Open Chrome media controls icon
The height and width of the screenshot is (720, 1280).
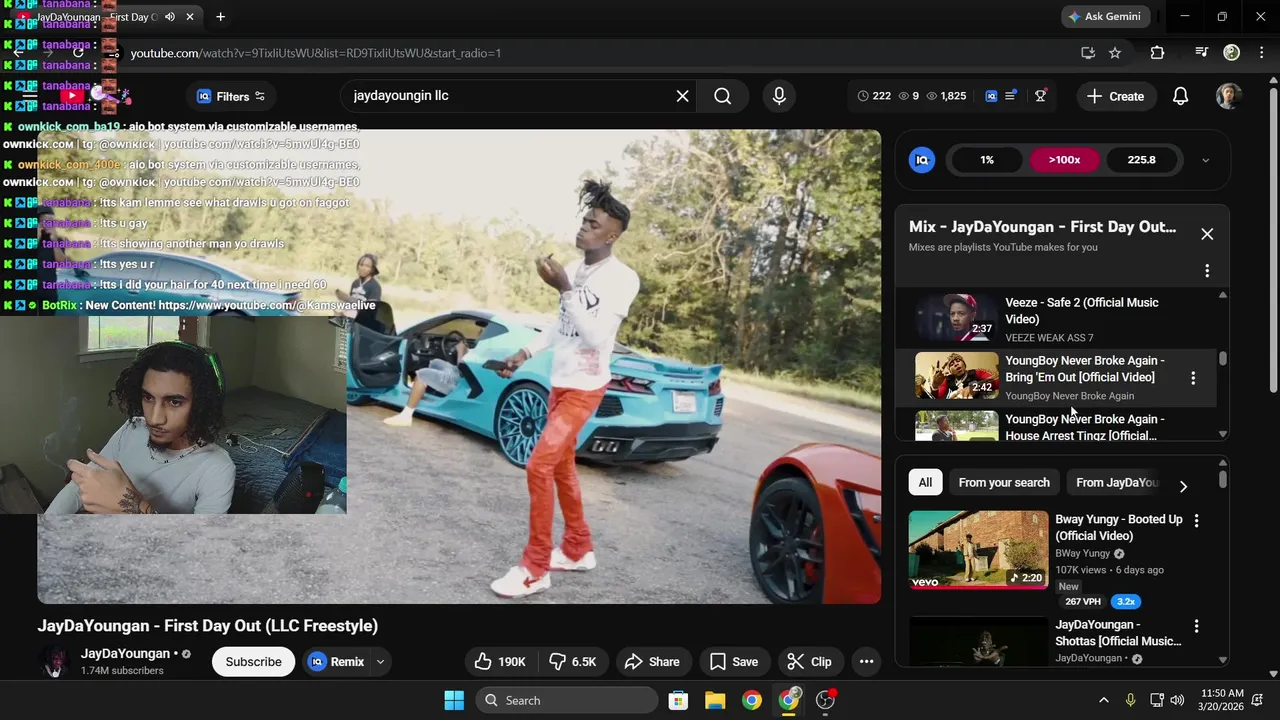[1202, 53]
